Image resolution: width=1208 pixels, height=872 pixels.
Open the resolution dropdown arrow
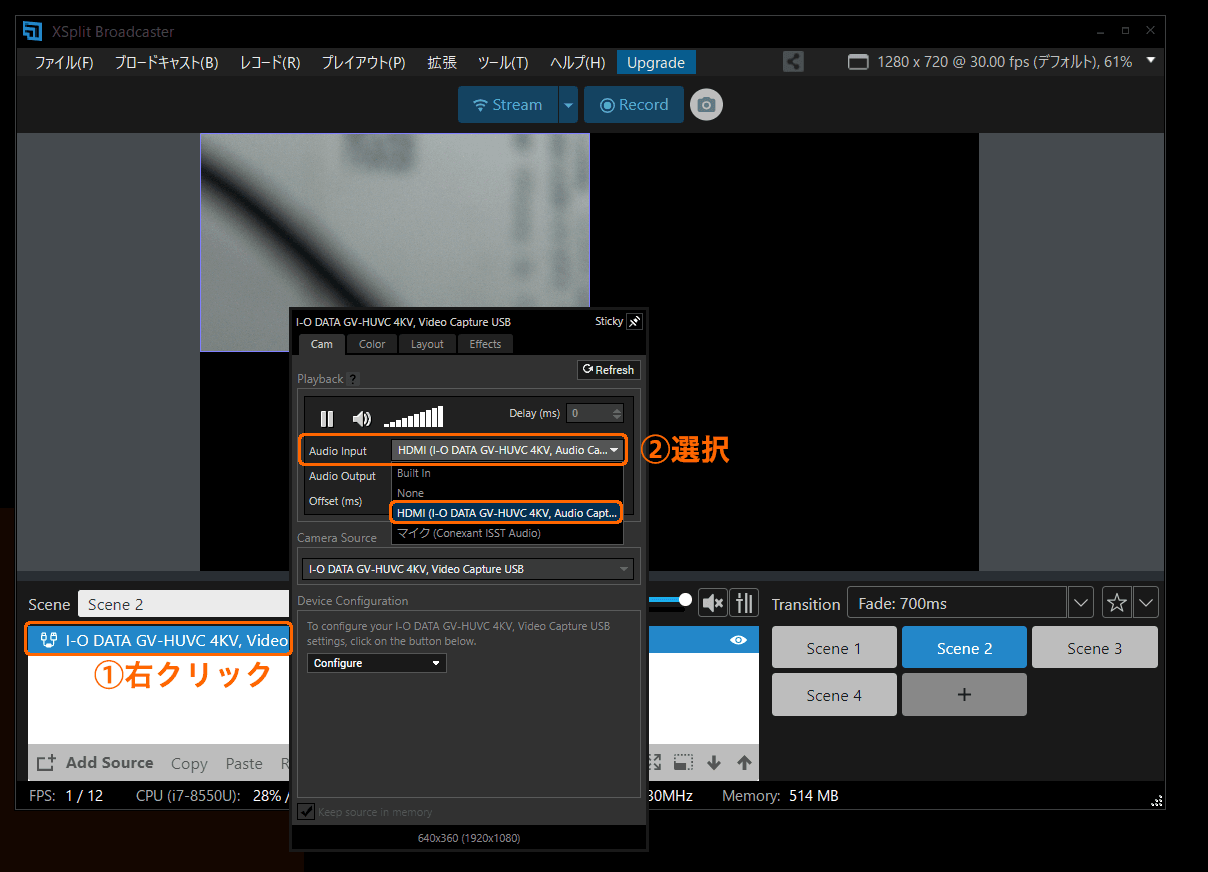click(1150, 61)
